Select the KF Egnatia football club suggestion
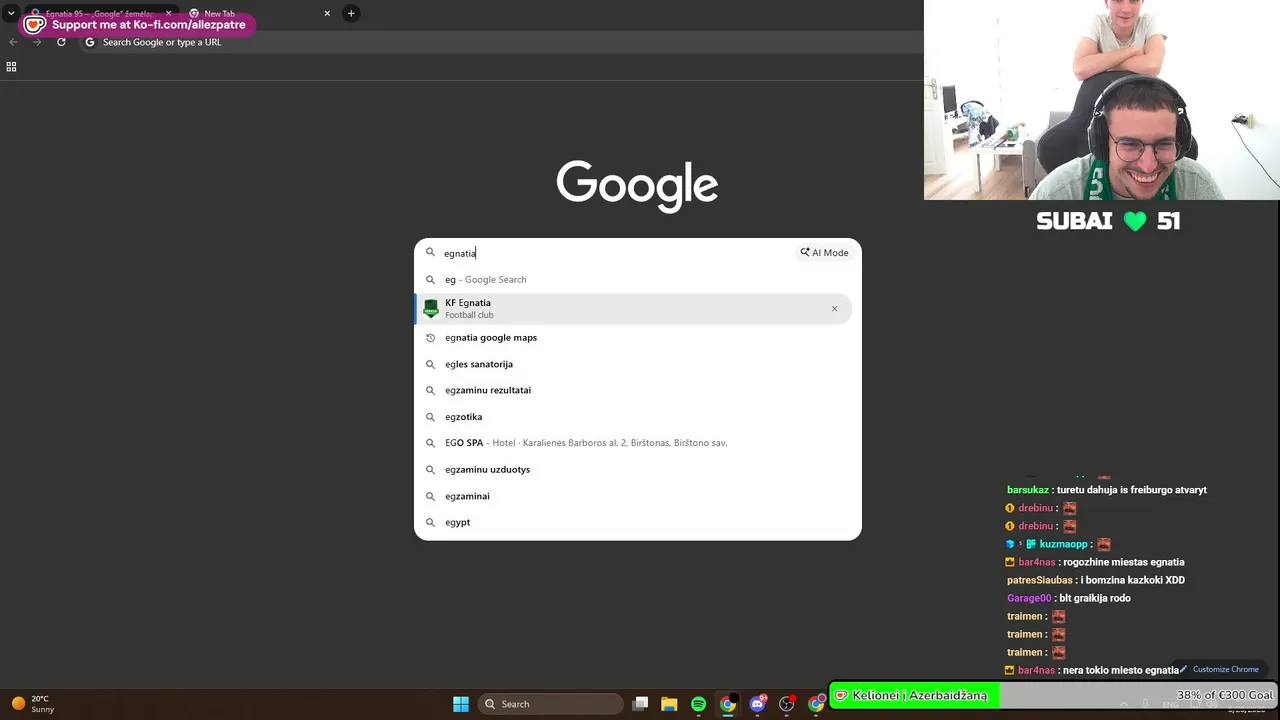Viewport: 1280px width, 720px height. click(x=633, y=309)
